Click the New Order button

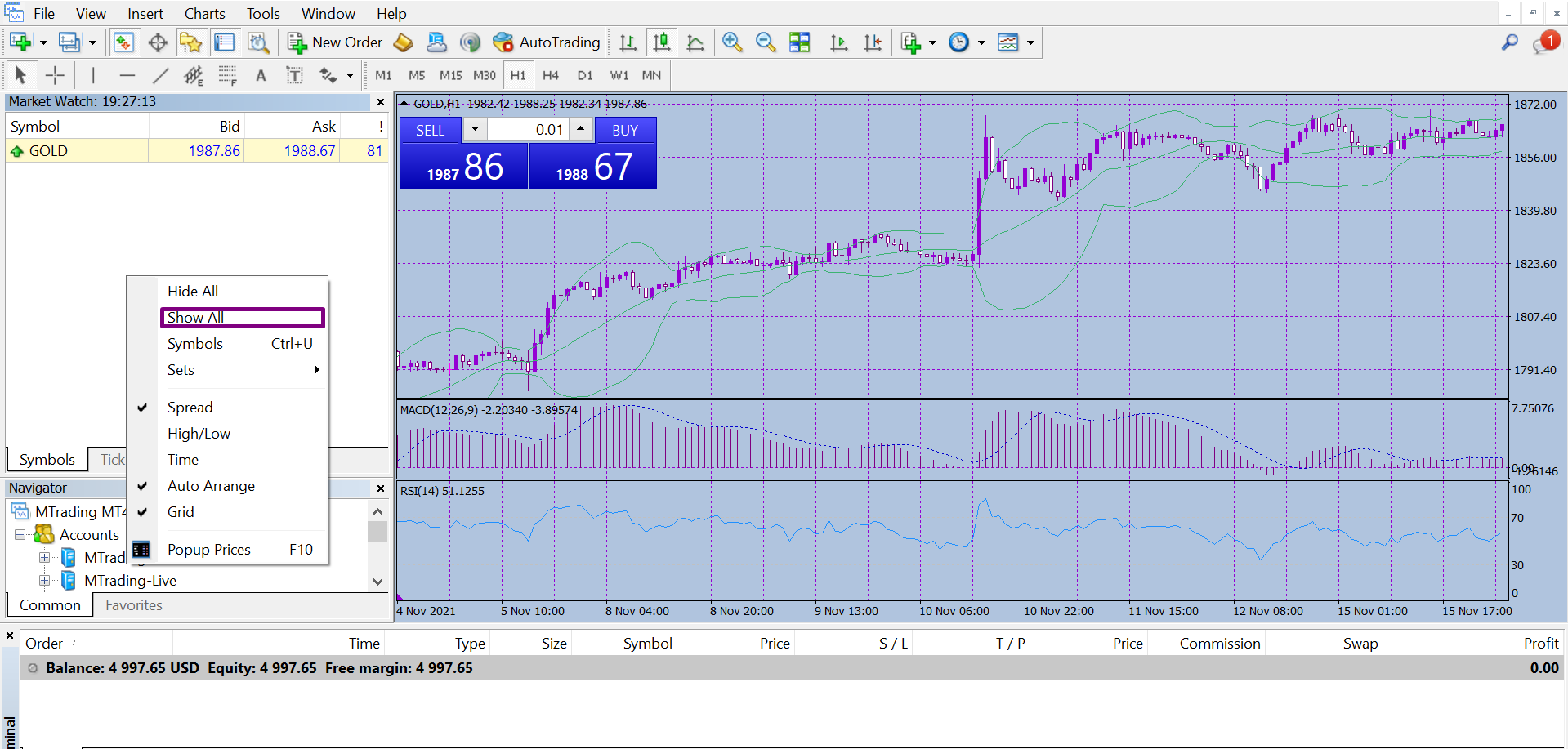pos(335,42)
